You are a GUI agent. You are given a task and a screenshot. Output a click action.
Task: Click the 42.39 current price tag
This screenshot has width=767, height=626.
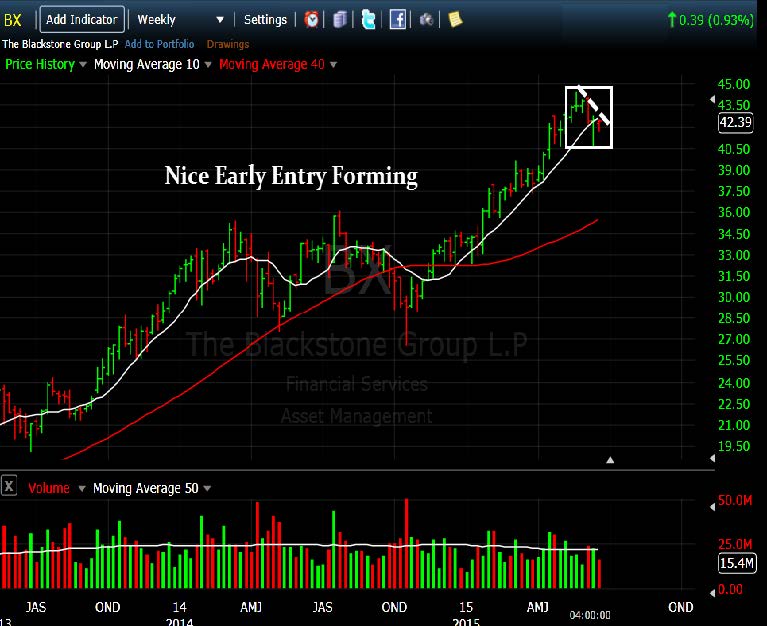(736, 122)
